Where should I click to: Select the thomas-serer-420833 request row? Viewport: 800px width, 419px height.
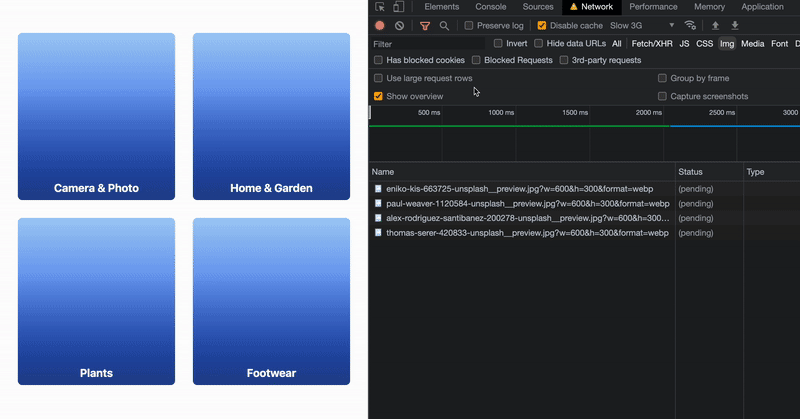click(584, 233)
